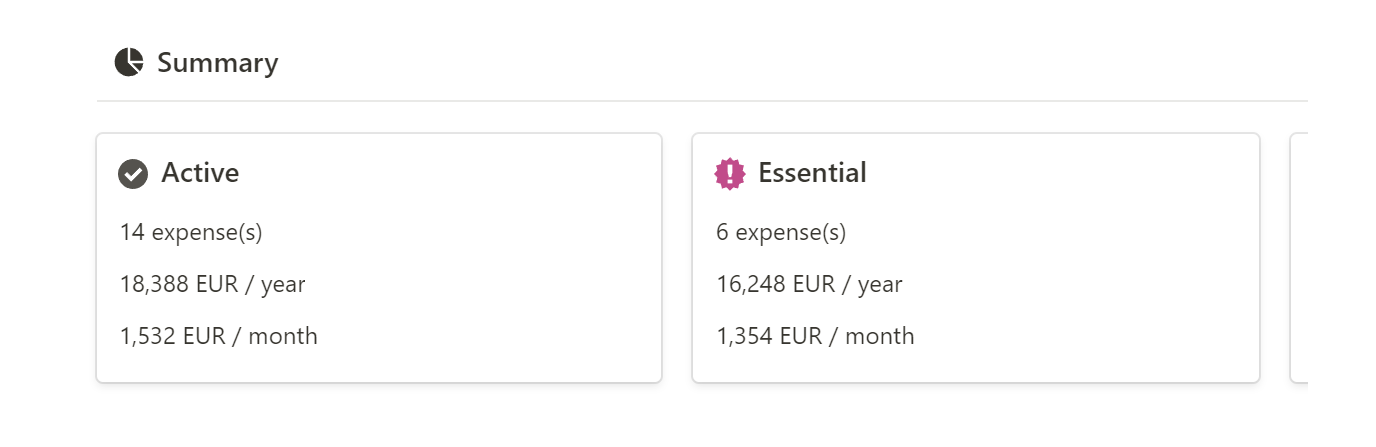Click the word "month" in the Essential card
Image resolution: width=1376 pixels, height=447 pixels.
[880, 336]
